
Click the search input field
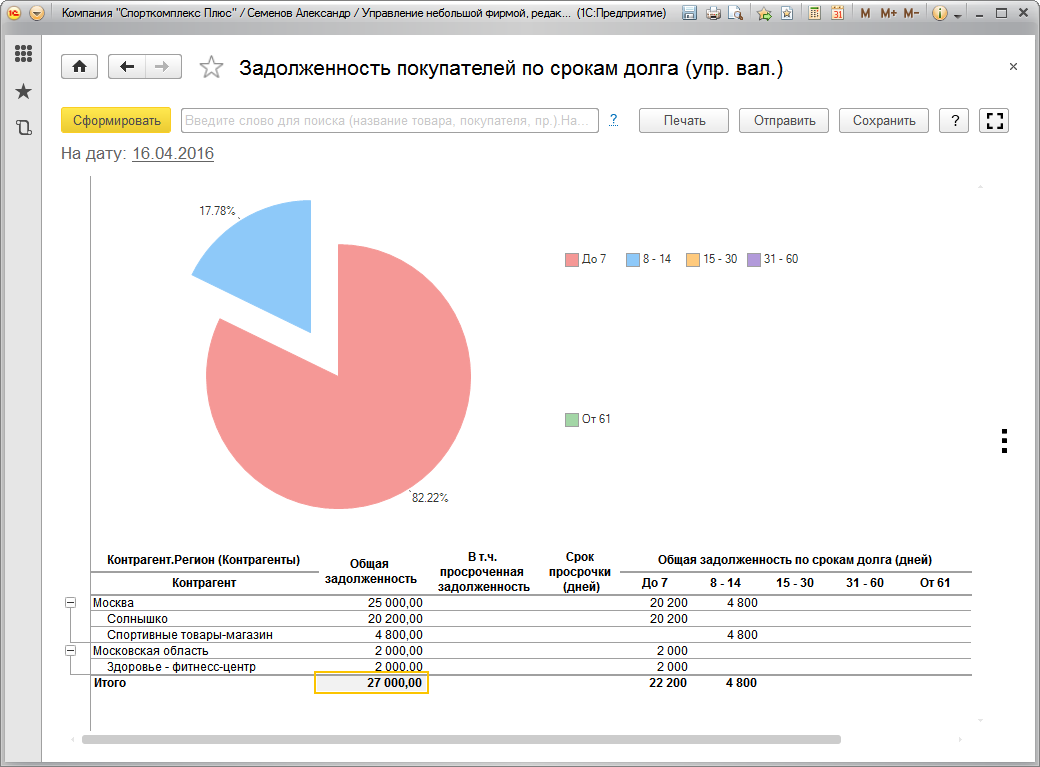coord(390,121)
